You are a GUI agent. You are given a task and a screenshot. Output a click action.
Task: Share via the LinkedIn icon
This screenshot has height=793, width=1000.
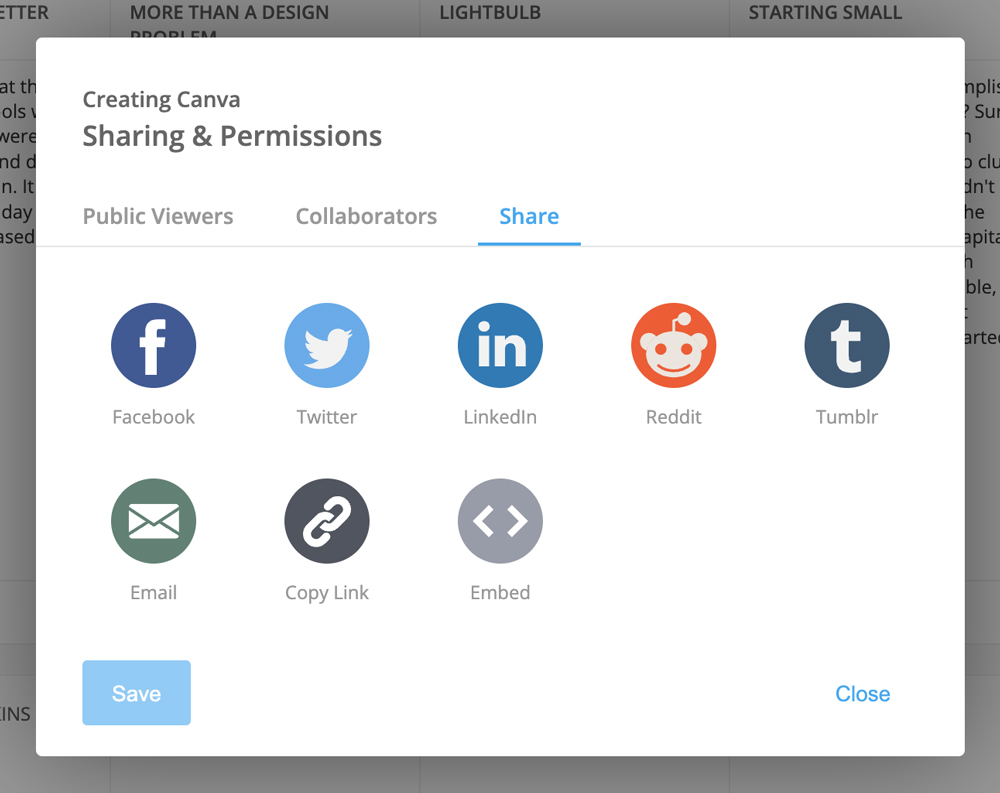tap(501, 345)
